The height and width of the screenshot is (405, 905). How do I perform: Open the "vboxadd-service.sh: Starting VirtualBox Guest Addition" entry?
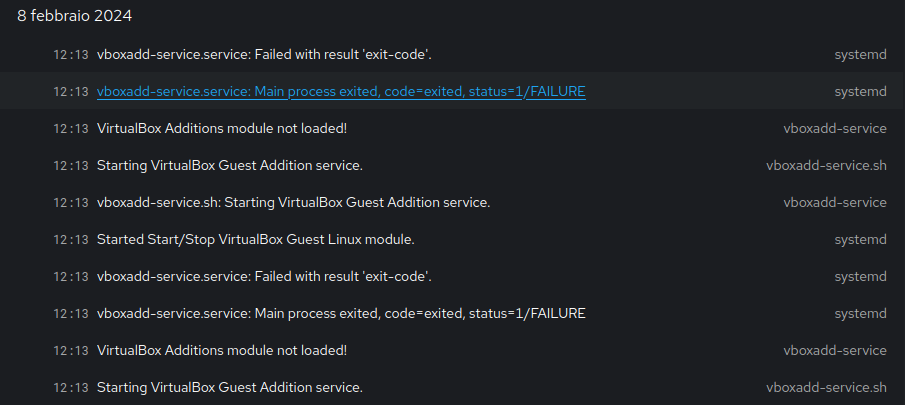293,202
